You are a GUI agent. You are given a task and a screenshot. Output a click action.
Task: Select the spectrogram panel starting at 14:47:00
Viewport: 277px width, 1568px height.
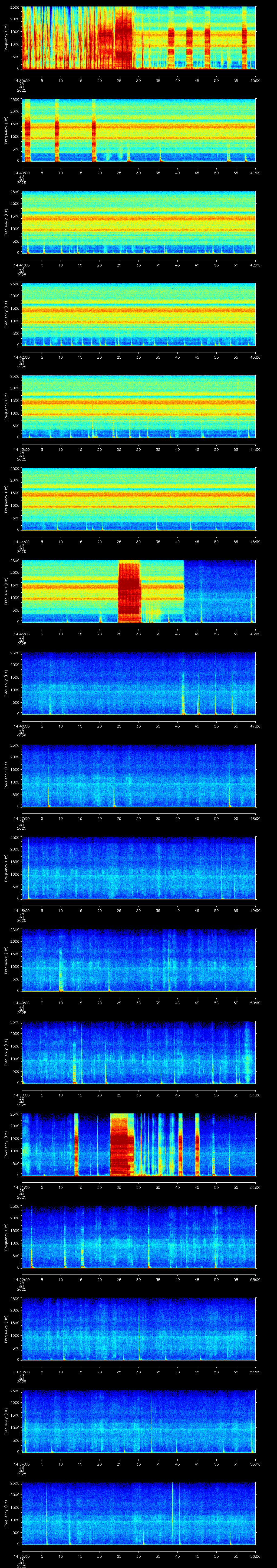138,775
